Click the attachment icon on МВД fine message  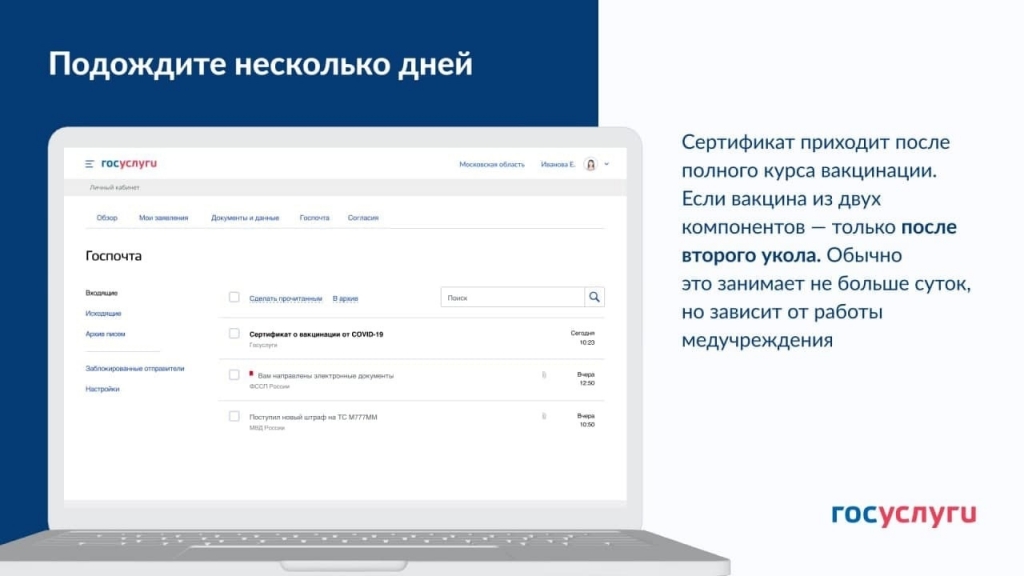point(544,416)
